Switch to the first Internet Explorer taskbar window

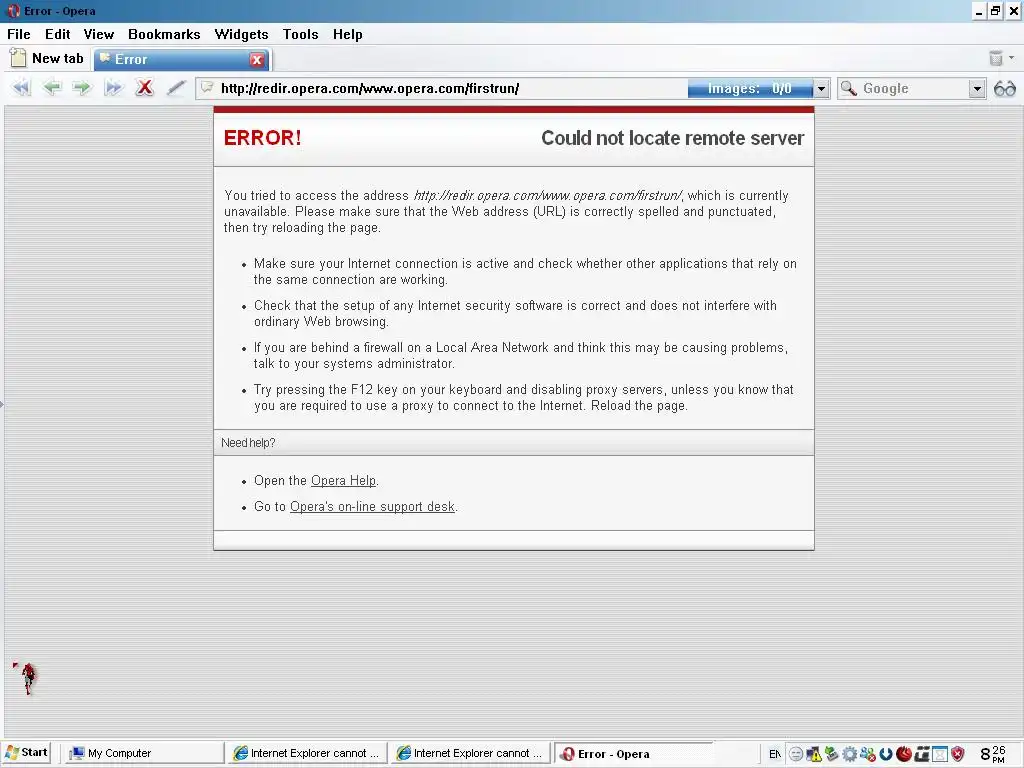306,754
